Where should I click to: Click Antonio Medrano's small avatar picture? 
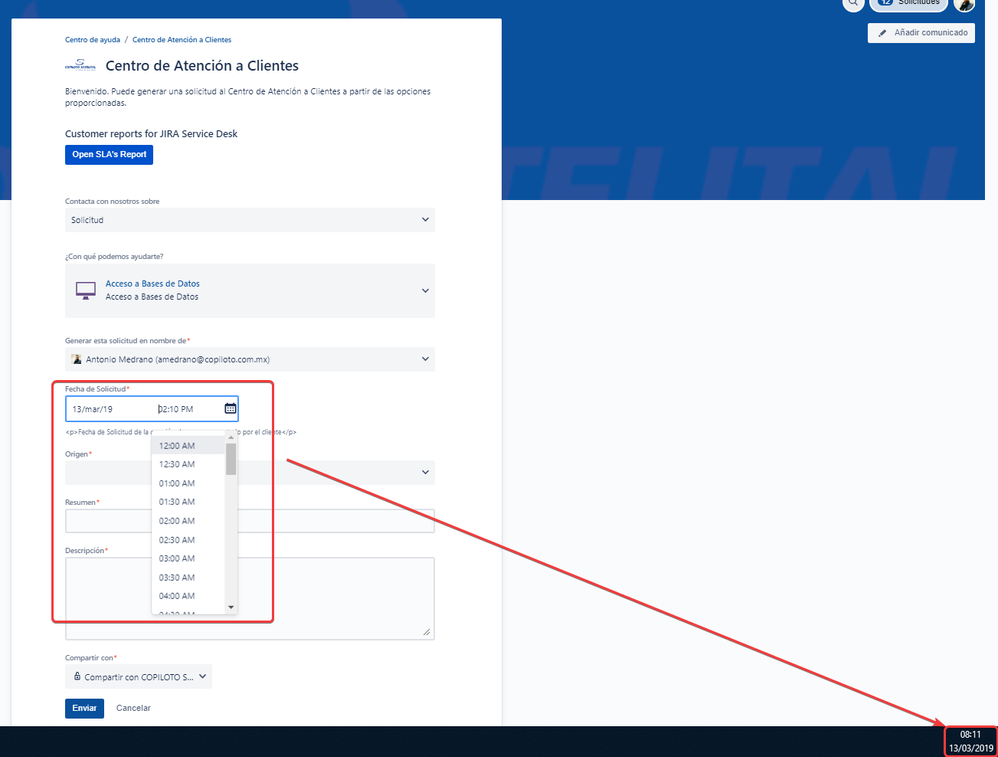[x=76, y=359]
